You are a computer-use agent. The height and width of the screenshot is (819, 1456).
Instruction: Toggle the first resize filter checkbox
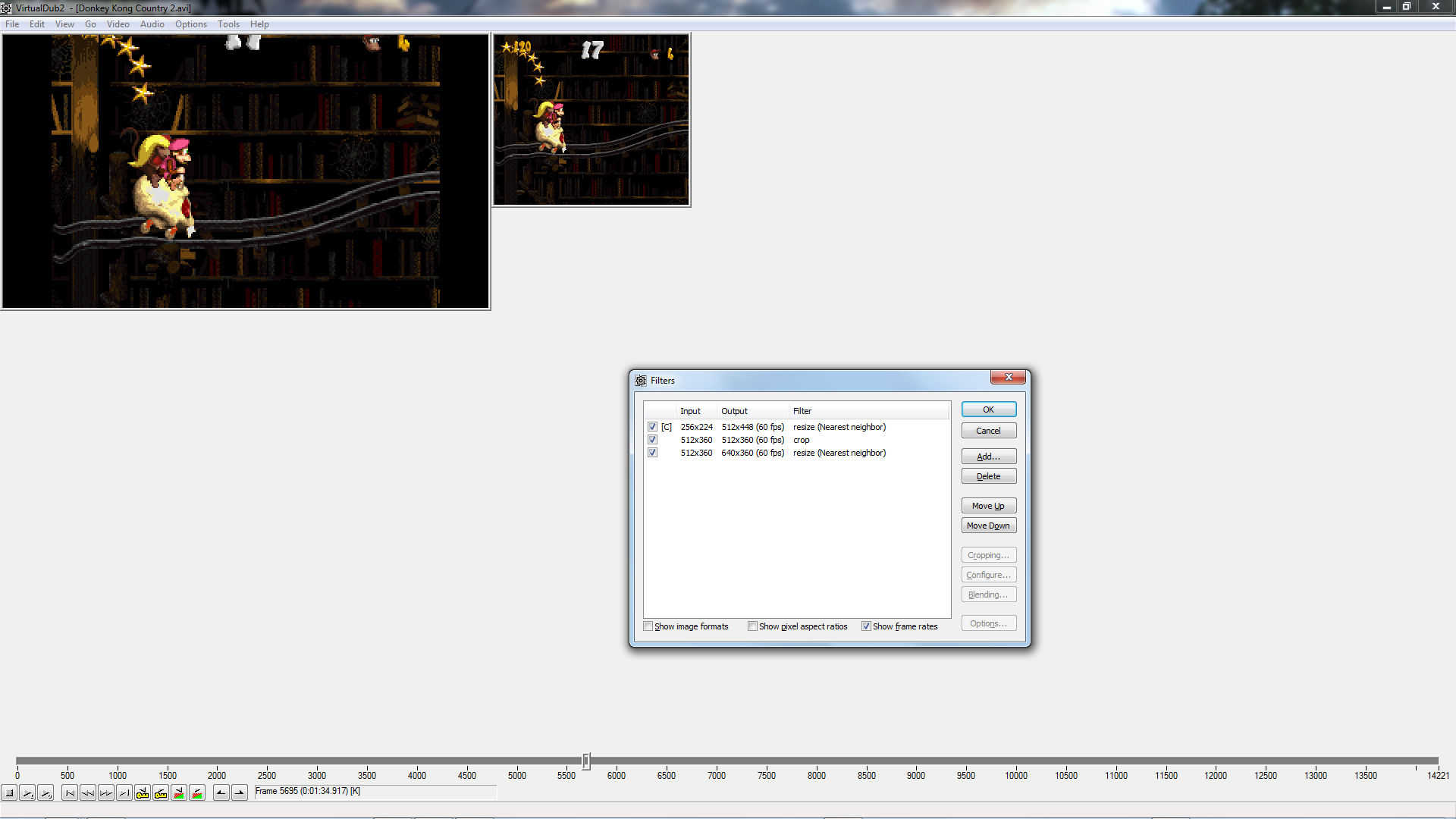[652, 427]
